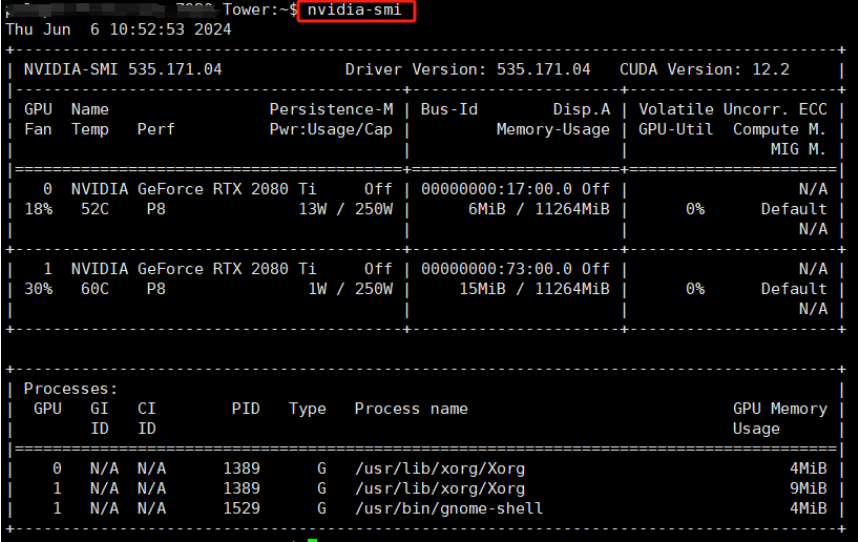Click the Bus-Id column header
The width and height of the screenshot is (858, 542).
tap(449, 109)
